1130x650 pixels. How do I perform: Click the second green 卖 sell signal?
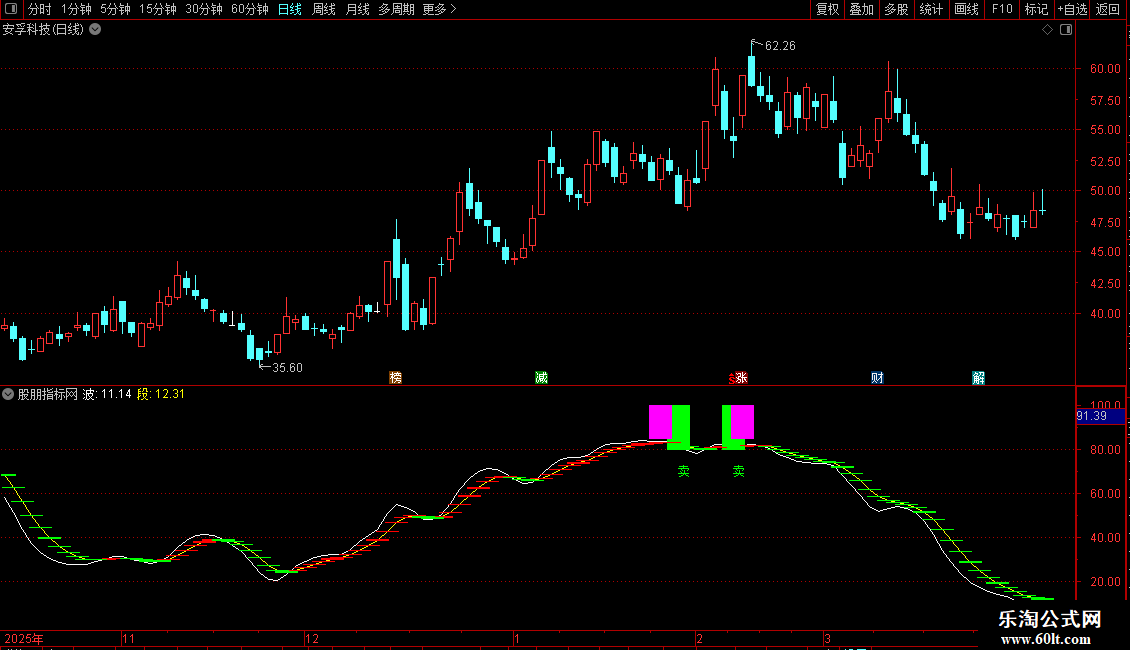[x=739, y=471]
